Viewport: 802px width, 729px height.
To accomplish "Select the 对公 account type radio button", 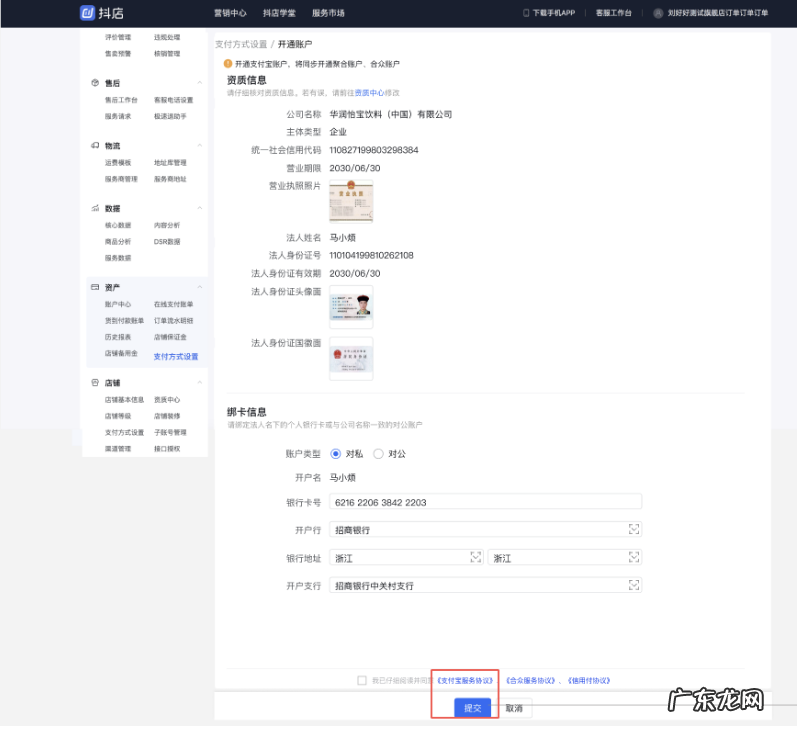I will coord(379,453).
